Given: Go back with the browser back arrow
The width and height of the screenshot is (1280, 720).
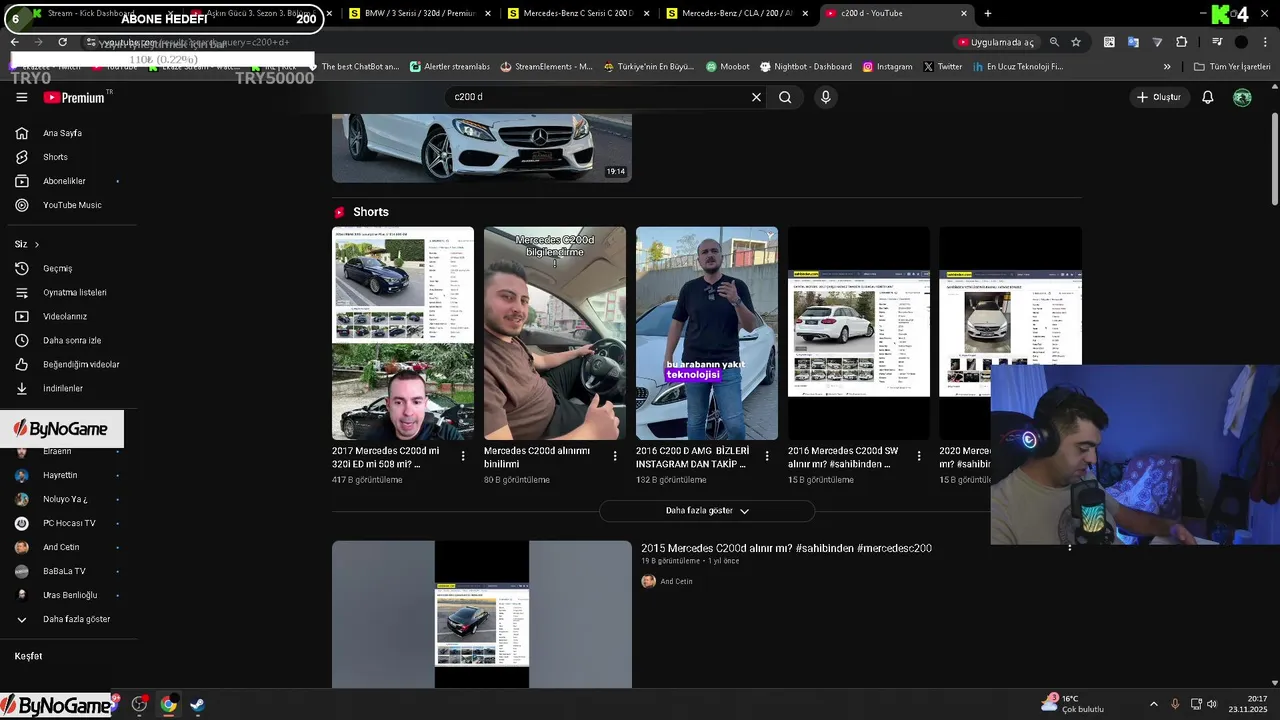Looking at the screenshot, I should (x=15, y=42).
